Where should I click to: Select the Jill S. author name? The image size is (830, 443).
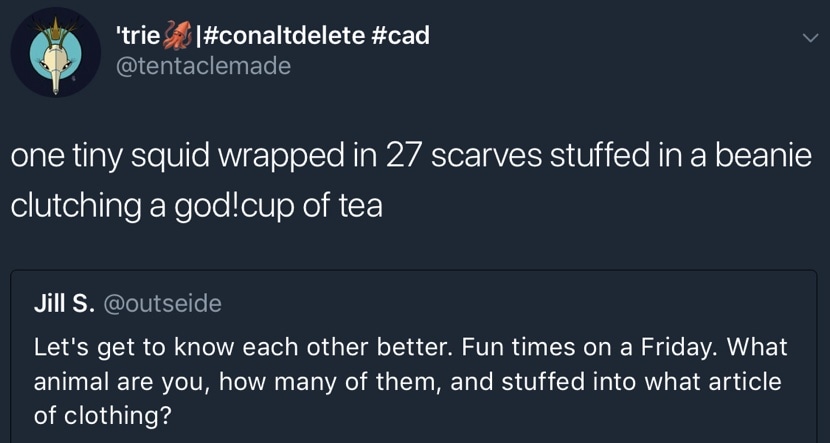coord(62,303)
